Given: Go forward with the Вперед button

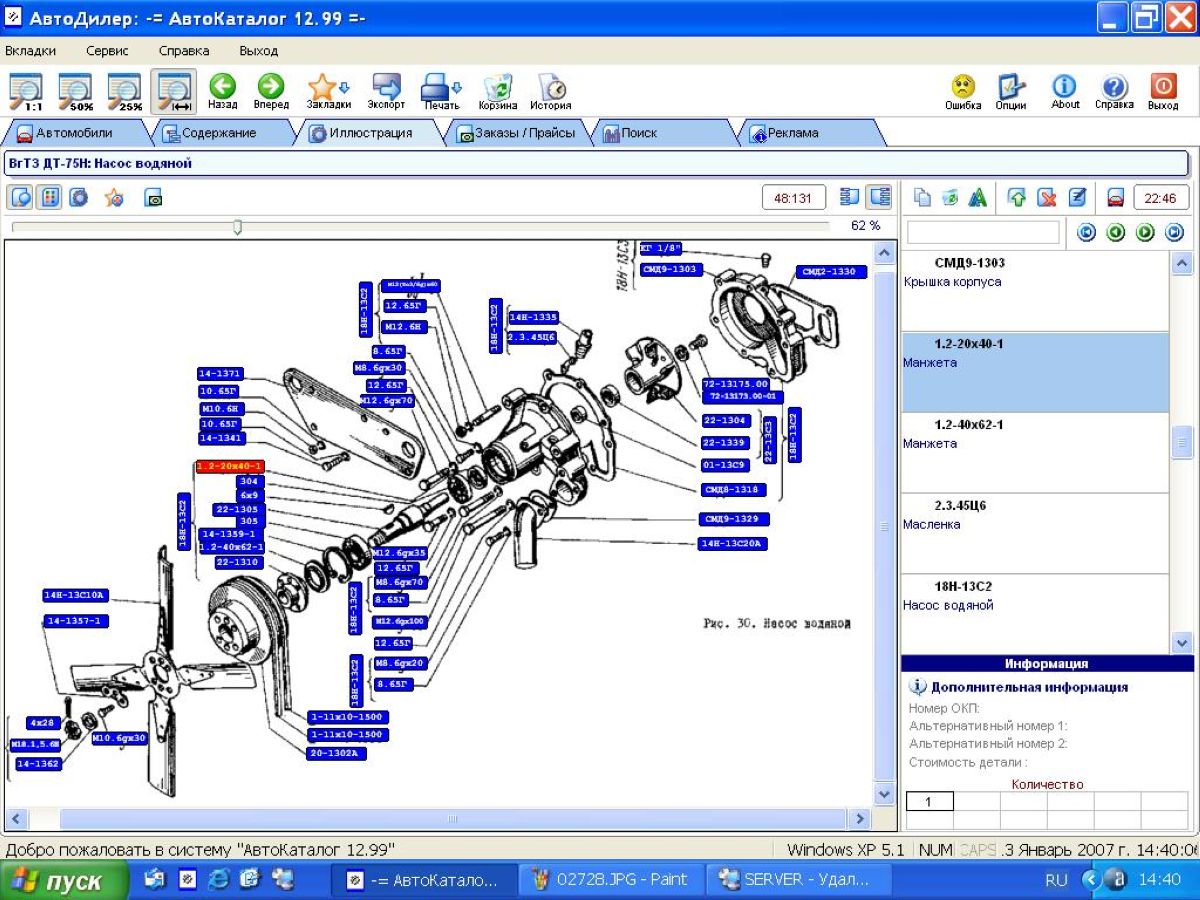Looking at the screenshot, I should (x=271, y=92).
